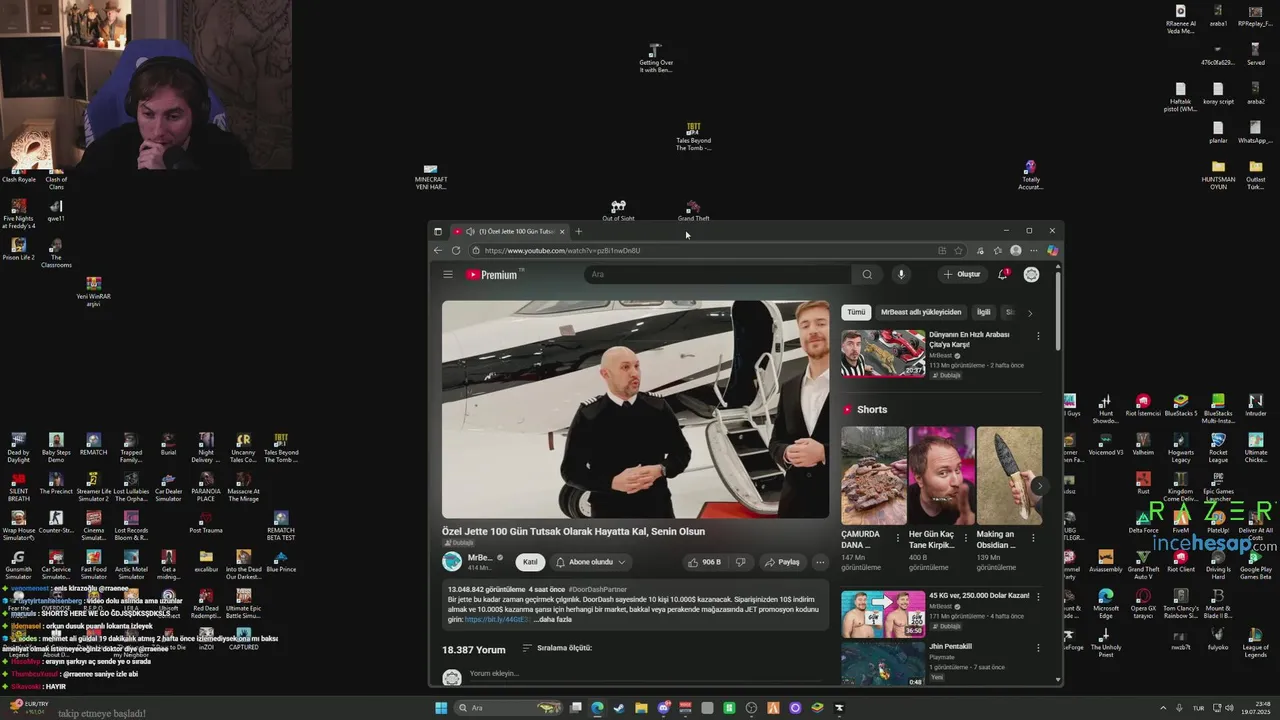Open Edge profile avatar in toolbar

(1016, 250)
